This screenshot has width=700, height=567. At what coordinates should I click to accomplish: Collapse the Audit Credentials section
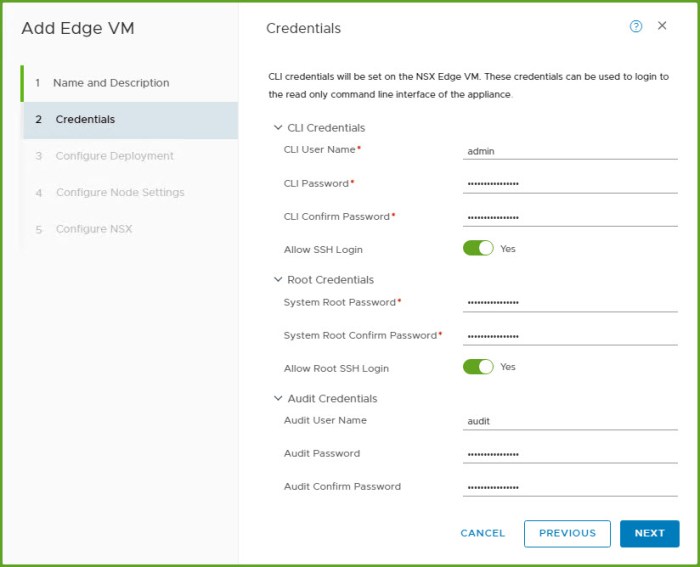click(x=278, y=399)
